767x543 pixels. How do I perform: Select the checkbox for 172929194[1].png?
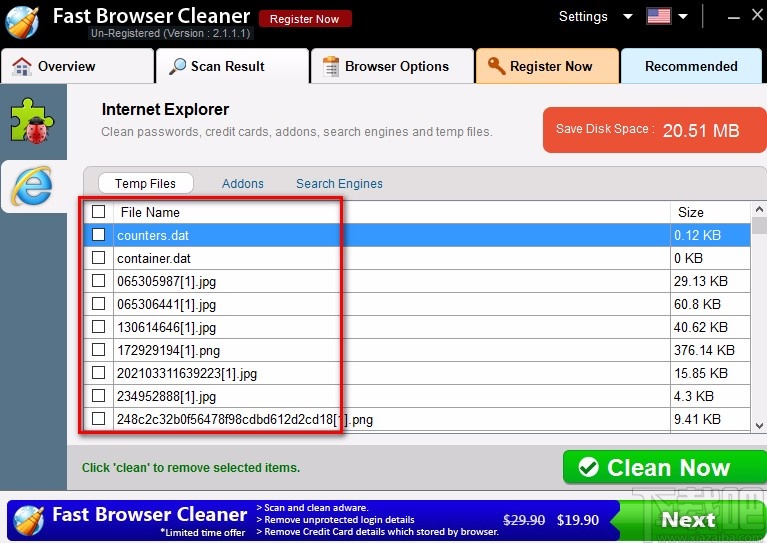(98, 349)
